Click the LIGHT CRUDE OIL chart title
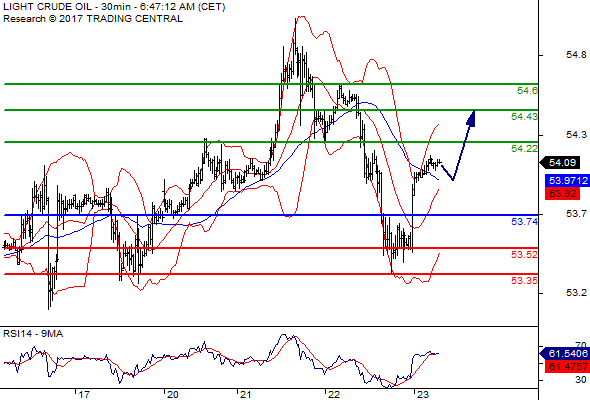590x400 pixels. pos(47,7)
